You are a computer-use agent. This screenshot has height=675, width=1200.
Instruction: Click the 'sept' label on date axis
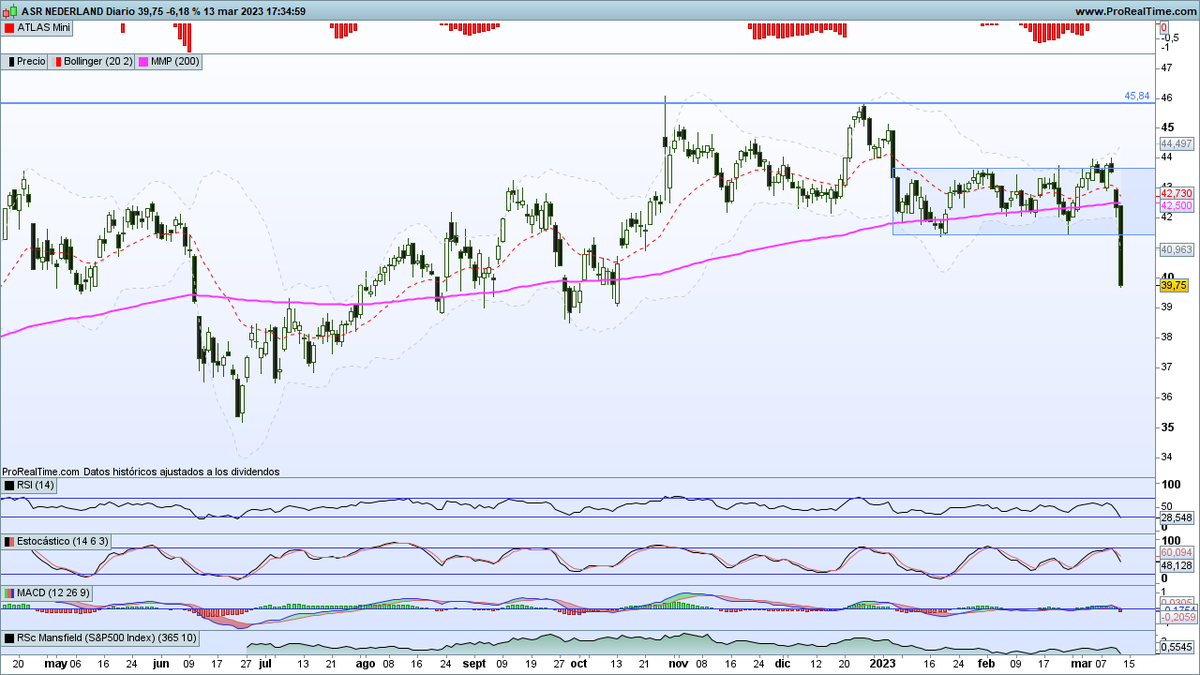coord(474,662)
